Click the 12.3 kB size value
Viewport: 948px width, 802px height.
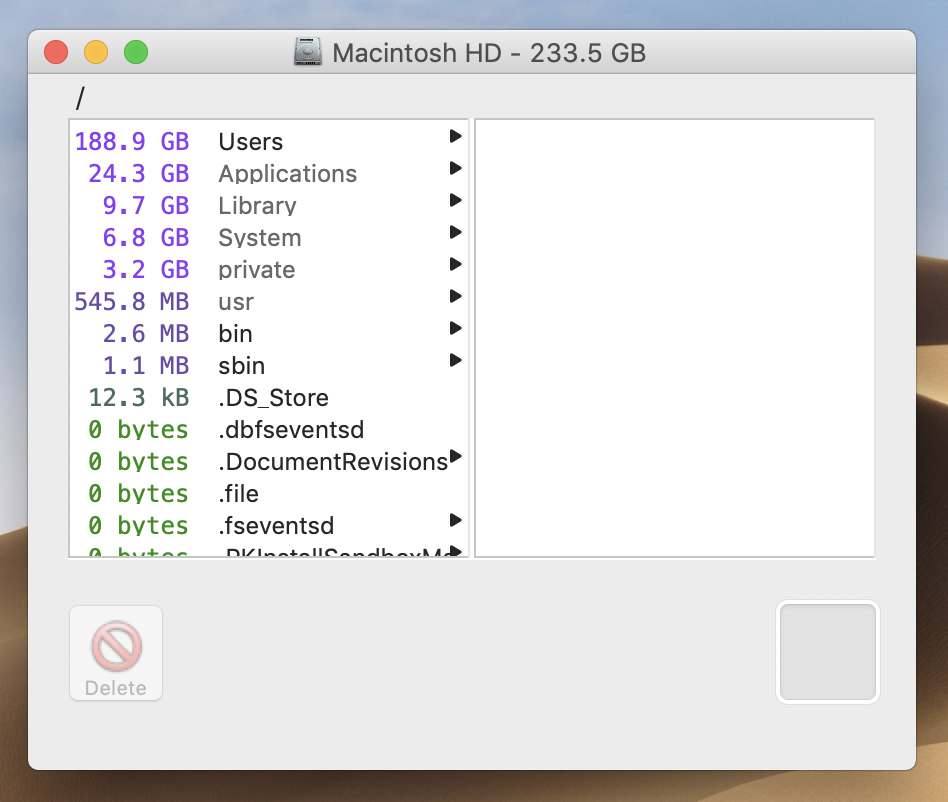coord(139,398)
